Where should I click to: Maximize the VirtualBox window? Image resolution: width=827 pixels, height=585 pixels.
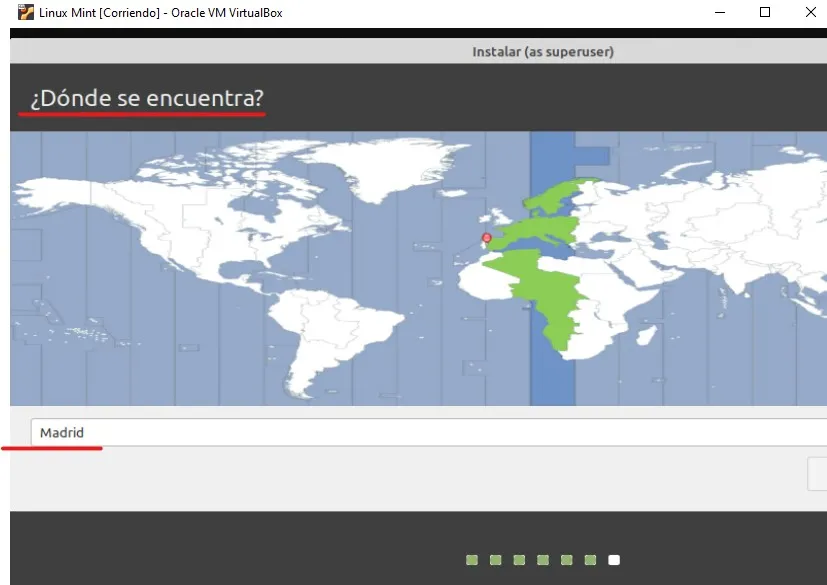coord(765,12)
